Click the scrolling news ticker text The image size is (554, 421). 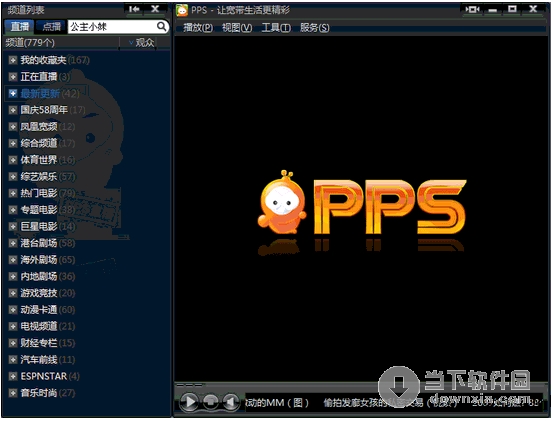point(394,402)
